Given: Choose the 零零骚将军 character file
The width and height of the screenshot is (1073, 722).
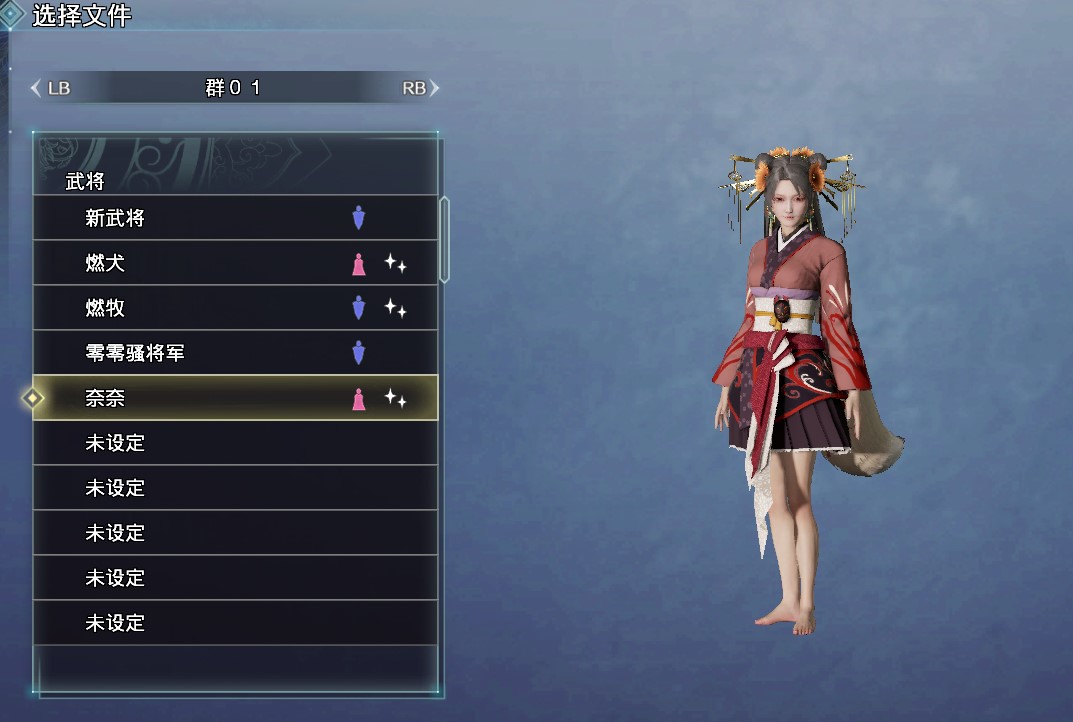Looking at the screenshot, I should click(235, 353).
